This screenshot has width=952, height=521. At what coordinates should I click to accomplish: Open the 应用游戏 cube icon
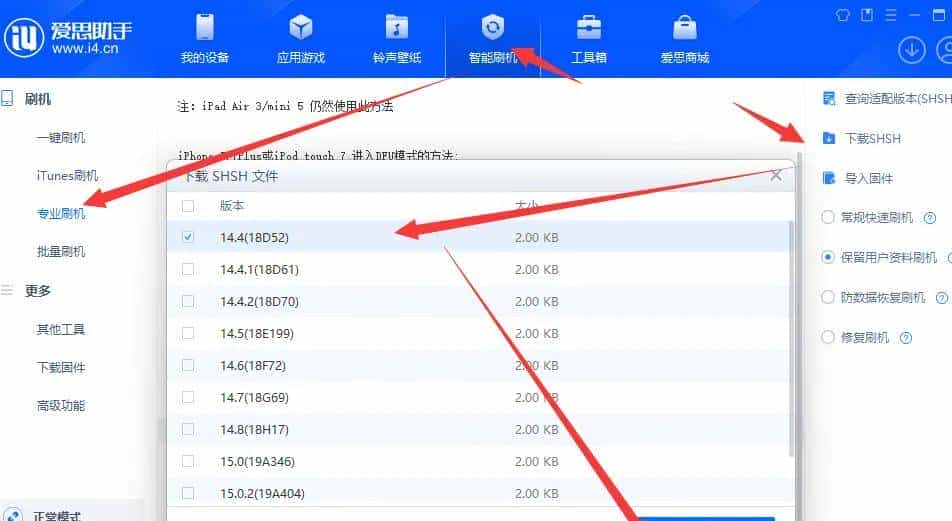(301, 27)
